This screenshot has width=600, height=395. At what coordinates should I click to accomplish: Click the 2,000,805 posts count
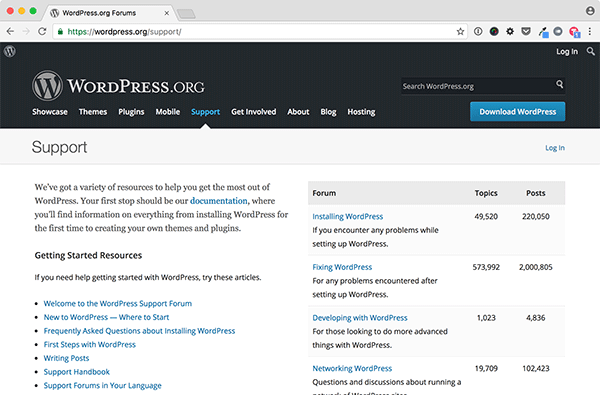[x=536, y=267]
